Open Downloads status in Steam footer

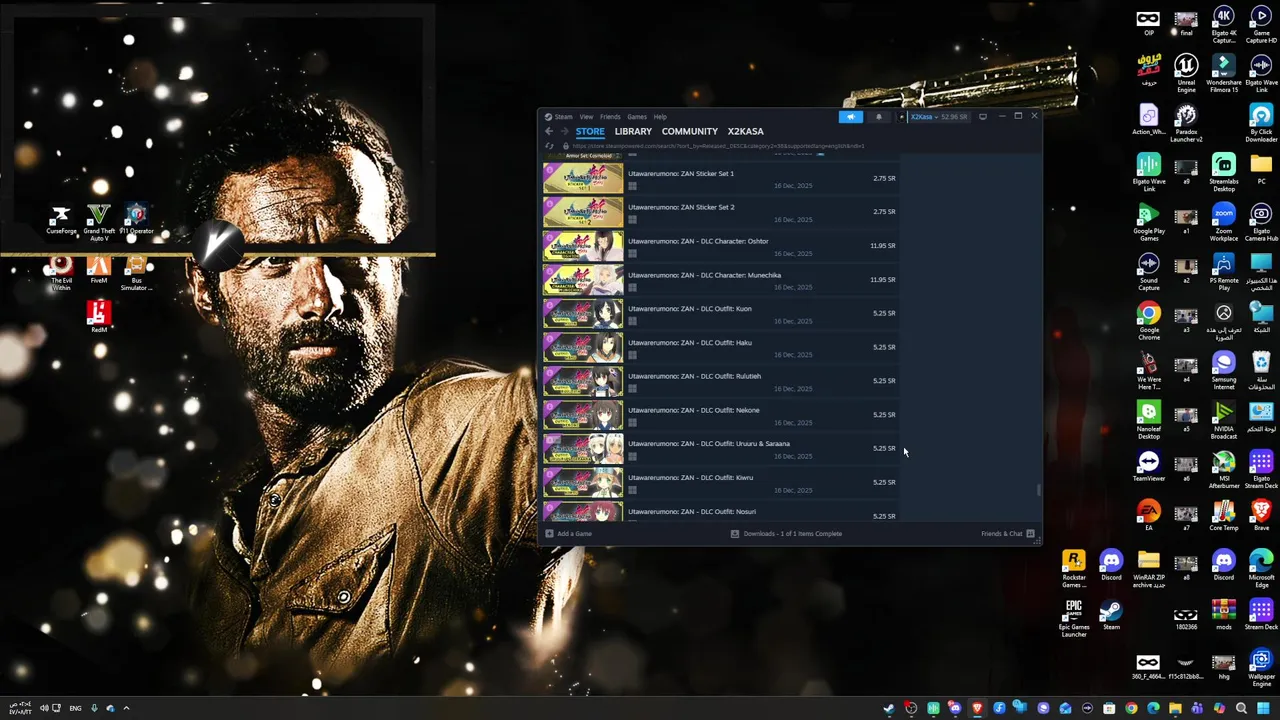coord(786,534)
